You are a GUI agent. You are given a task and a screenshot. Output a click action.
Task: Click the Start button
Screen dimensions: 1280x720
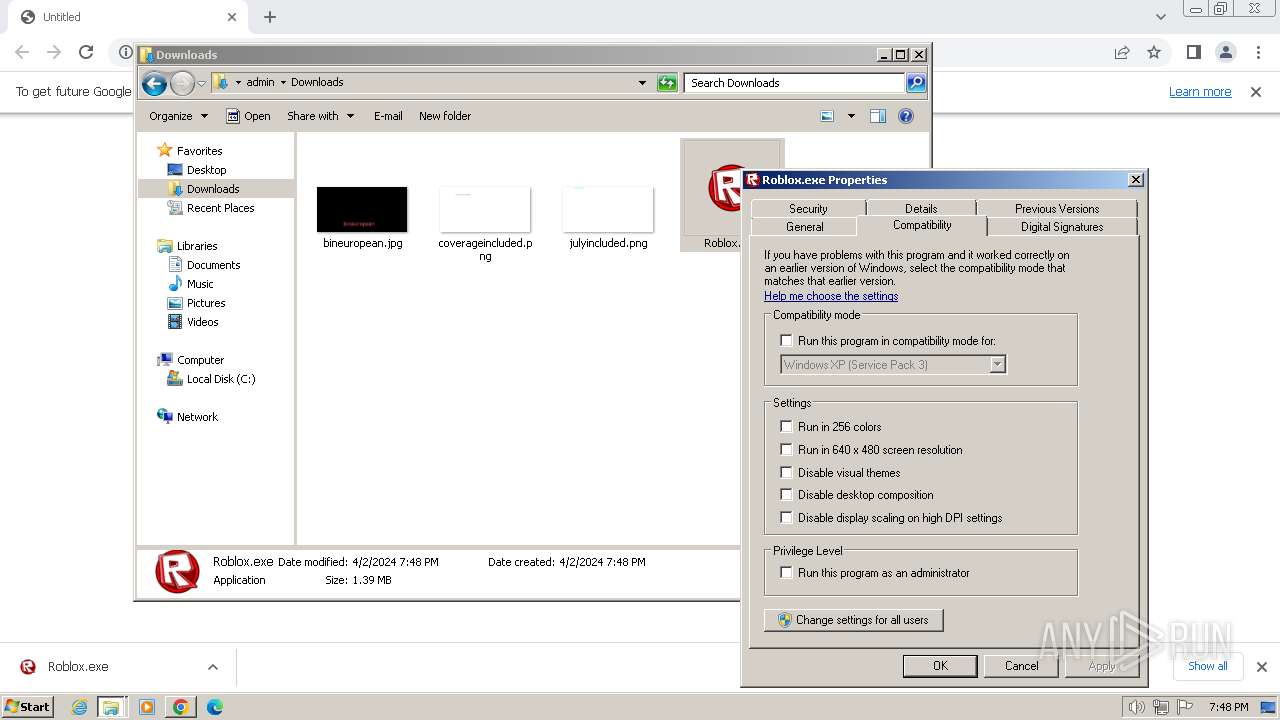[x=28, y=707]
